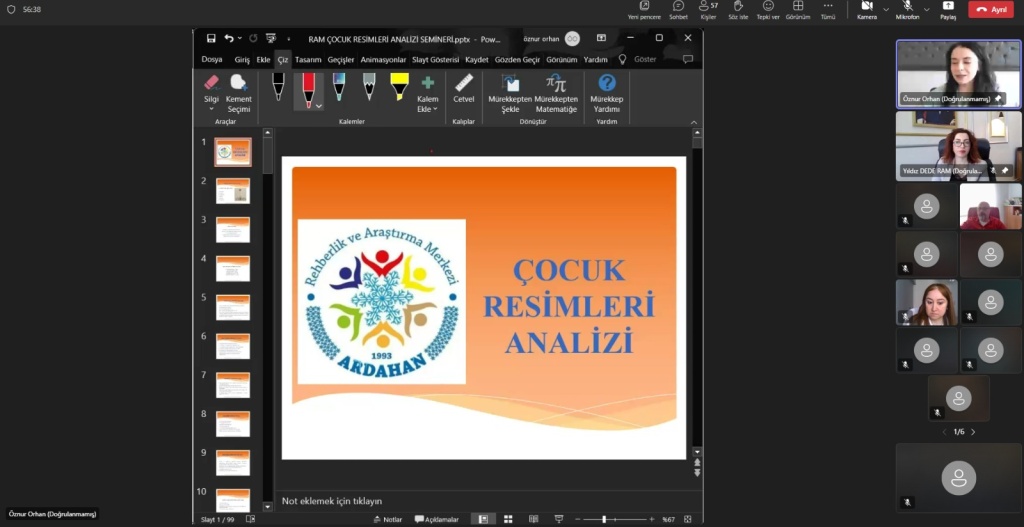Open the Slayt Gösterisi tab
This screenshot has height=527, width=1024.
point(436,59)
